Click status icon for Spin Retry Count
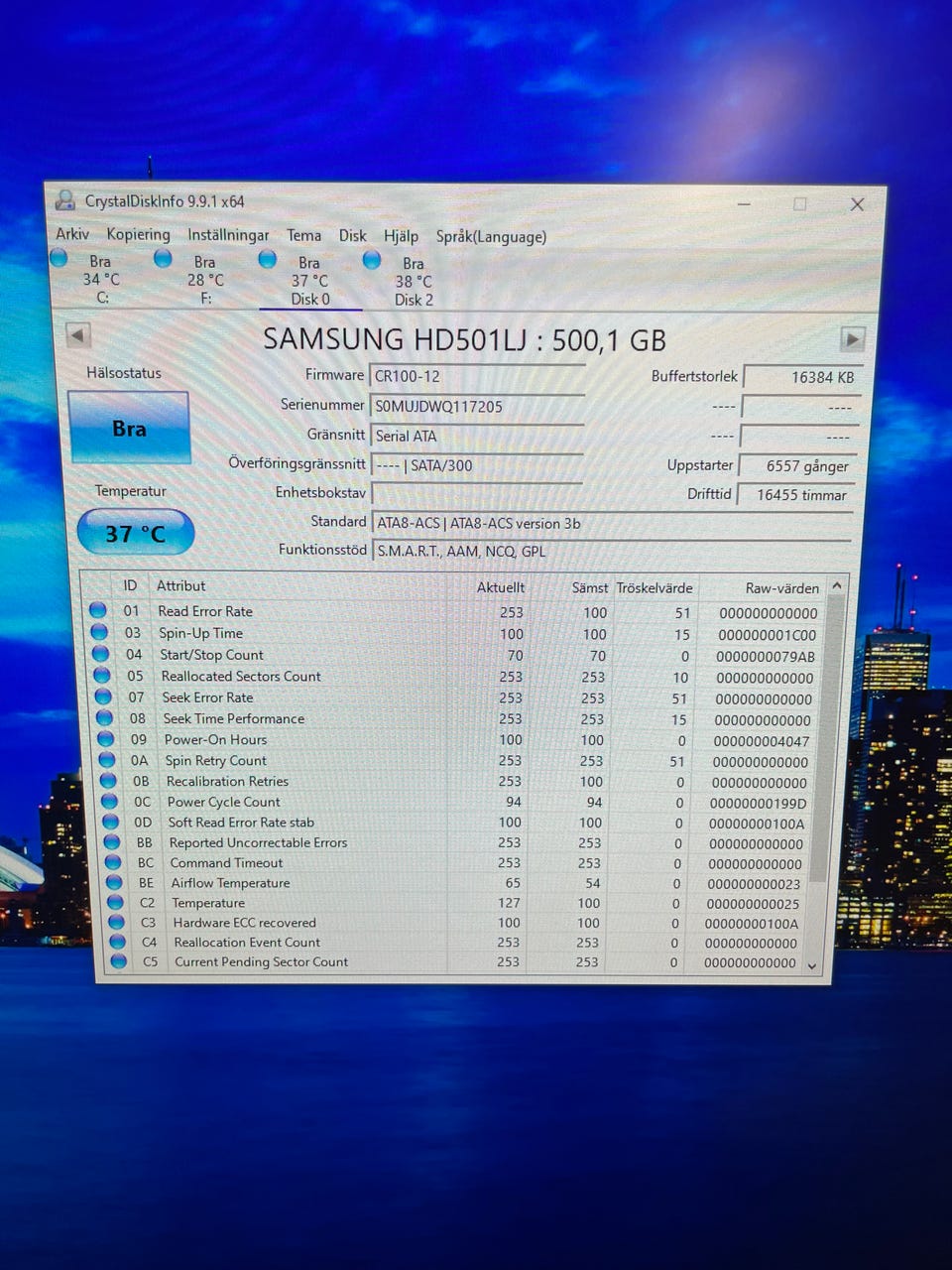 coord(107,760)
